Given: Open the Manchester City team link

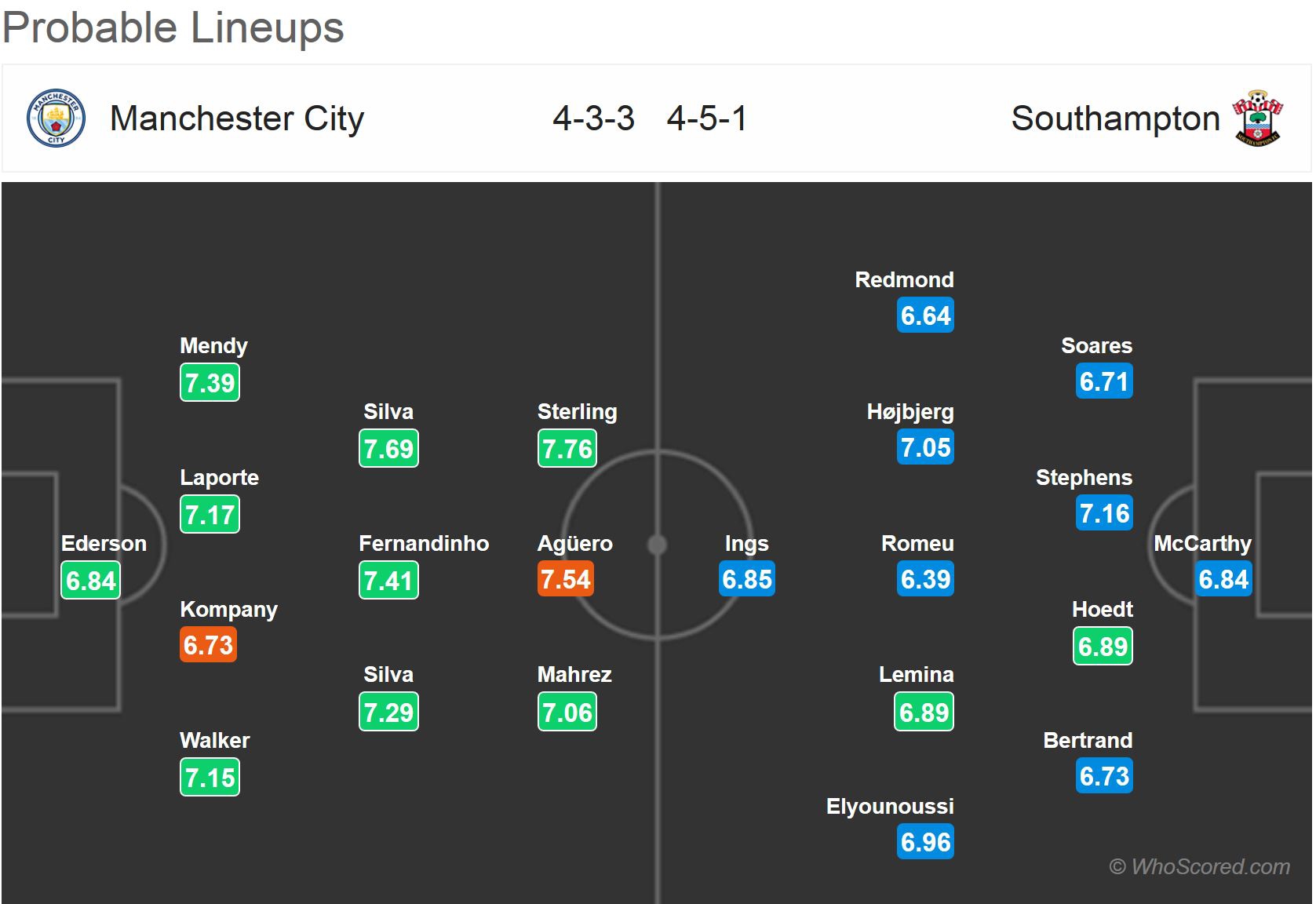Looking at the screenshot, I should 237,118.
